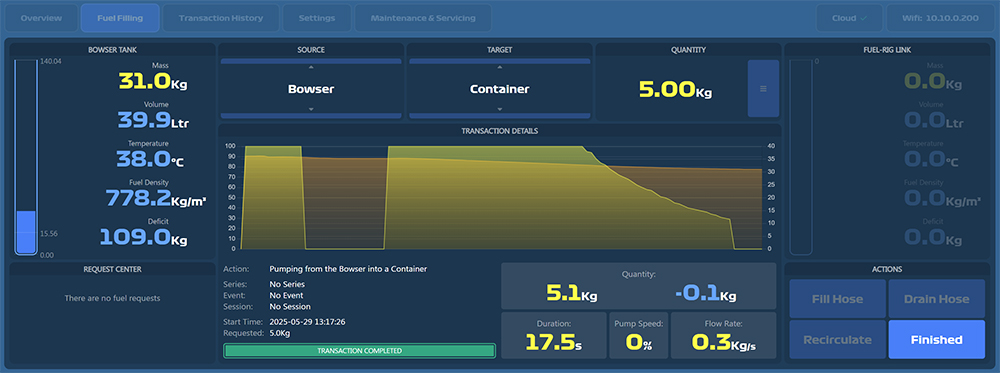
Task: Select the Fuel Filling tab
Action: pos(120,18)
